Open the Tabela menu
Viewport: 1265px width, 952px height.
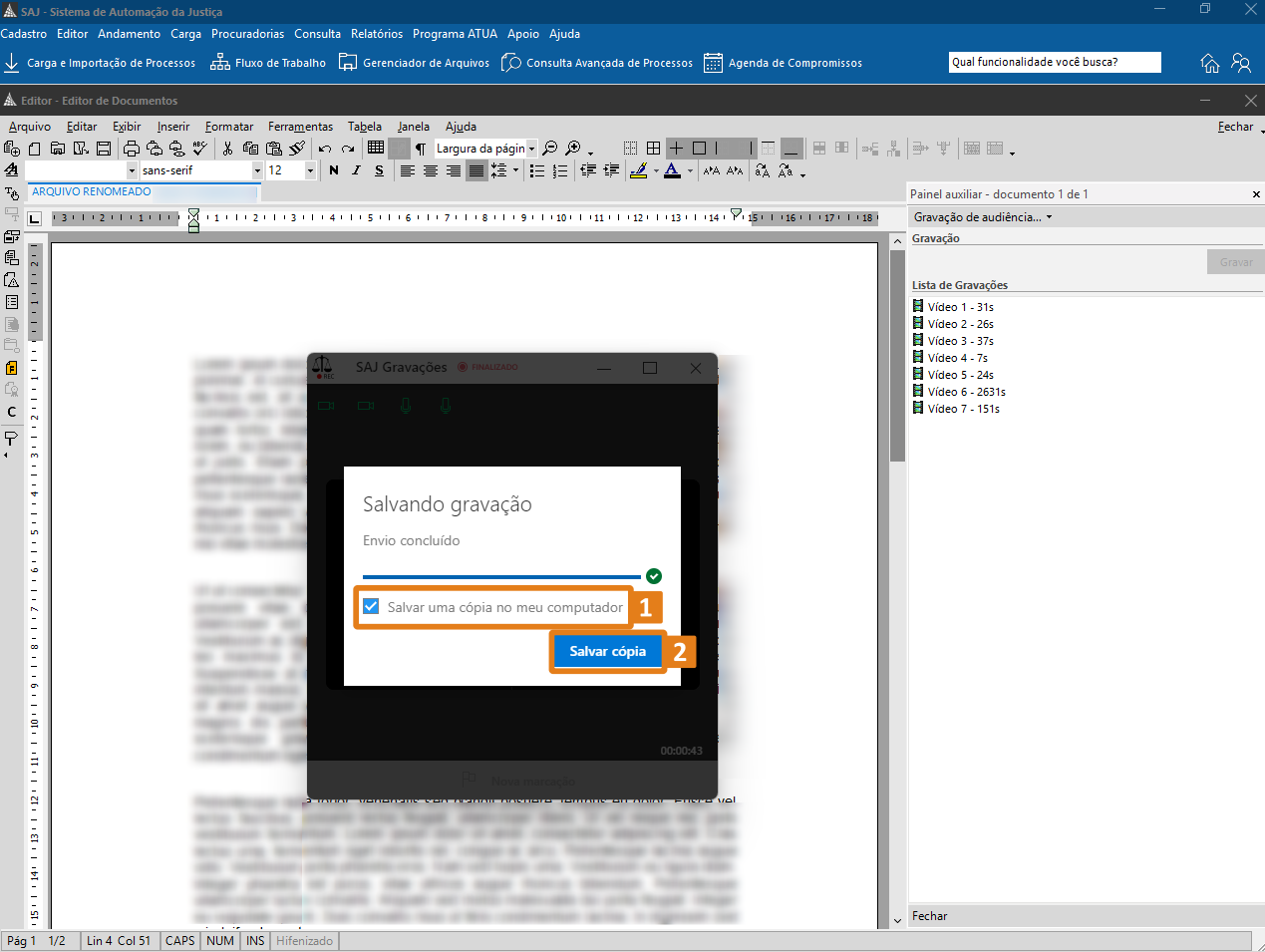pyautogui.click(x=365, y=127)
